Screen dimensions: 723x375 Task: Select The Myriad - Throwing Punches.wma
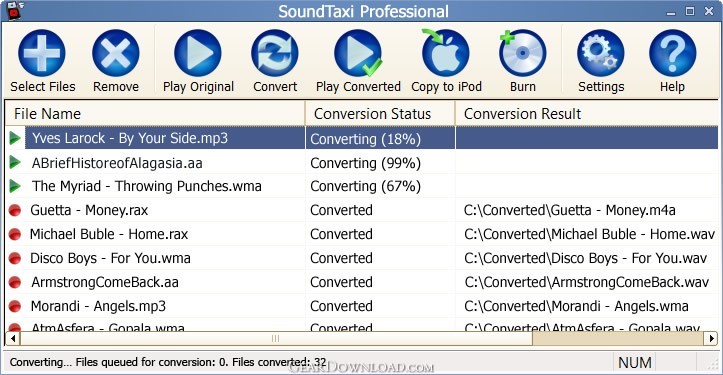coord(147,186)
